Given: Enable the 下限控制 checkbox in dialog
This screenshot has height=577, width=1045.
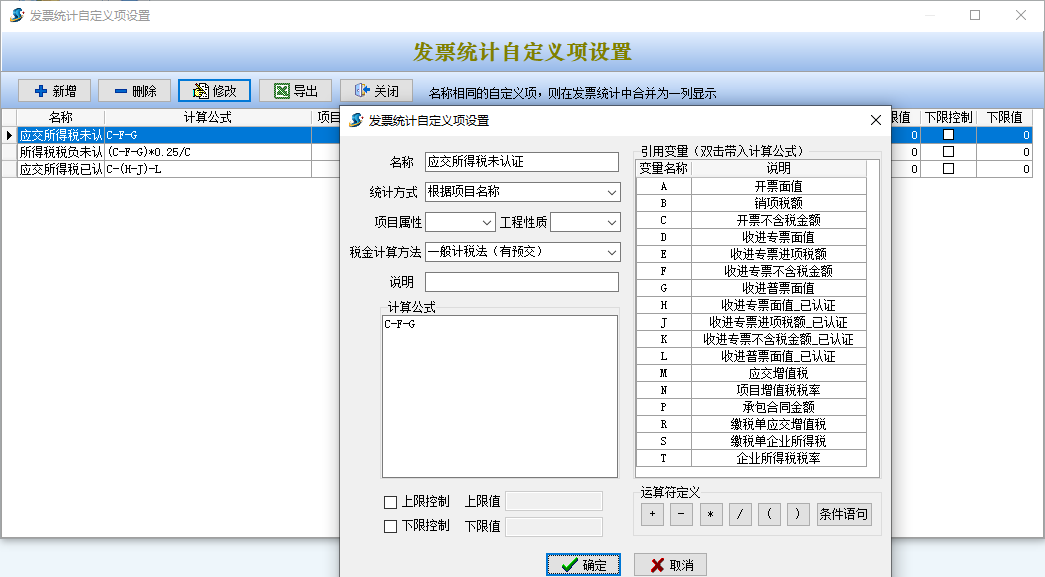Looking at the screenshot, I should [x=391, y=527].
